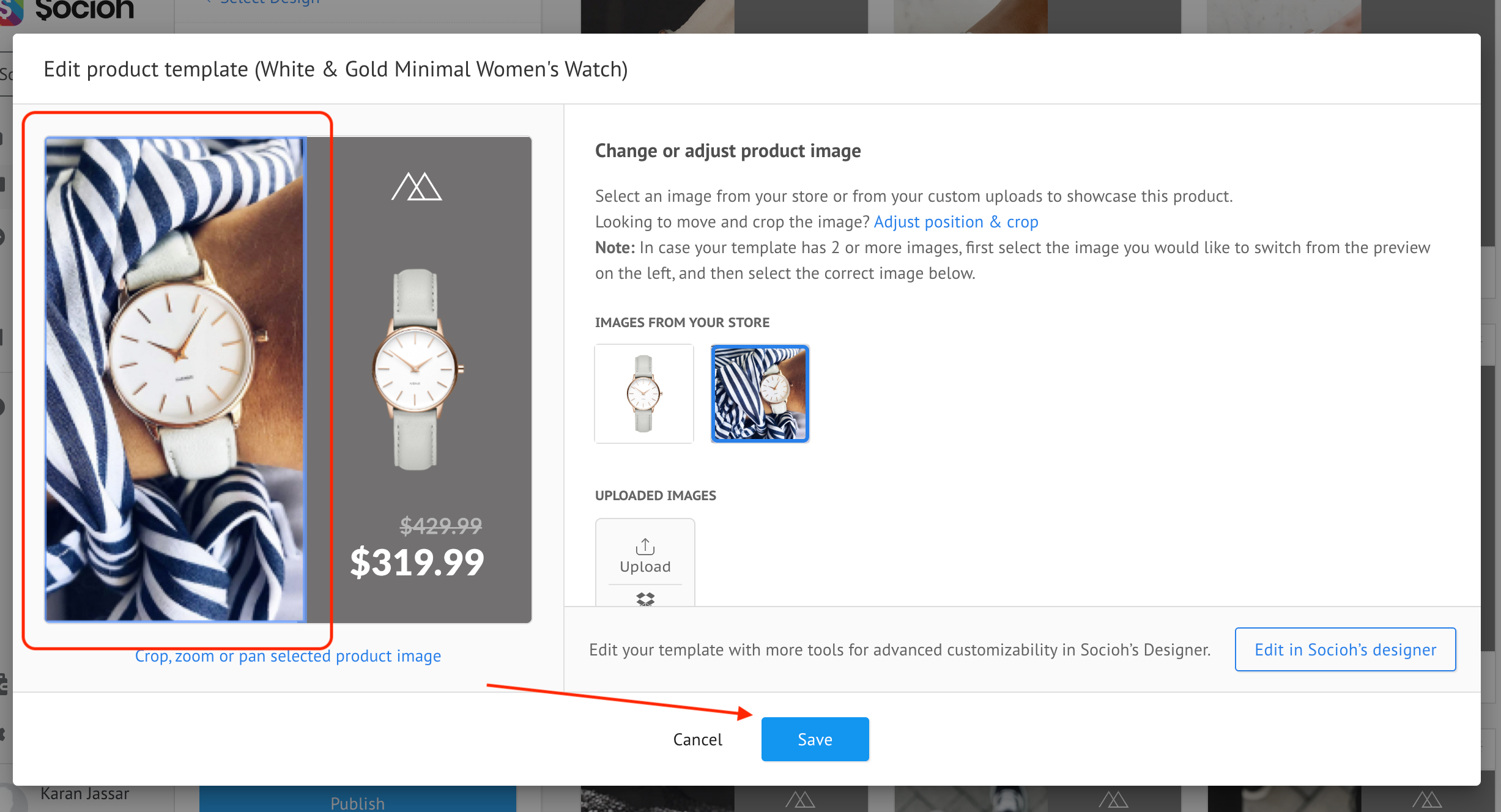Click the Publish button behind the dialog
The width and height of the screenshot is (1501, 812).
357,802
